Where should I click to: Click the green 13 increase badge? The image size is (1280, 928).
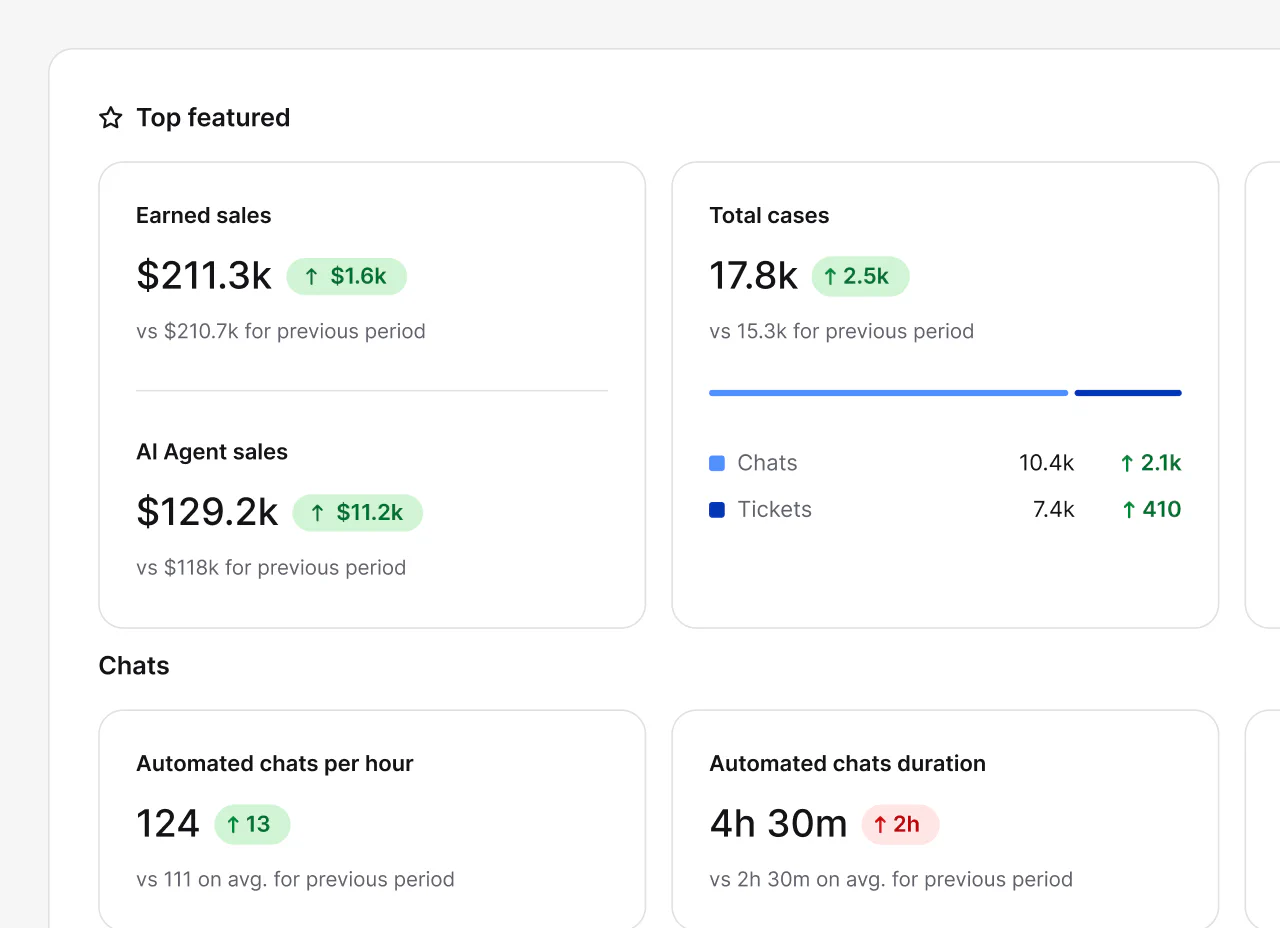click(x=252, y=825)
